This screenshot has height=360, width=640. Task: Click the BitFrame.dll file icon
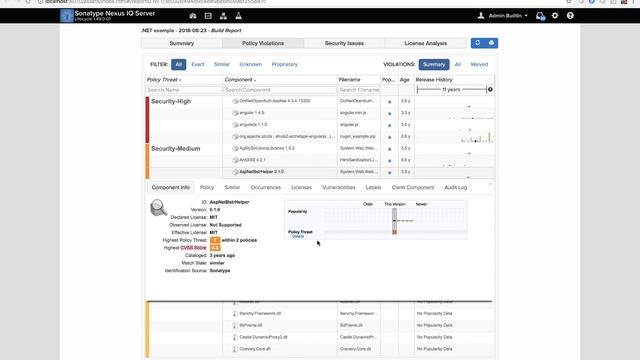tap(235, 325)
